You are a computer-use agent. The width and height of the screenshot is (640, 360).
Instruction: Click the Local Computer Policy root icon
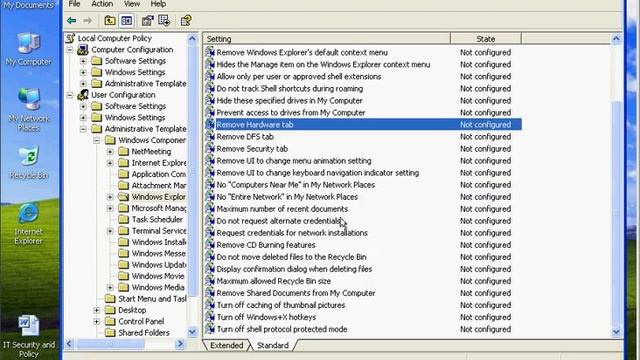point(71,38)
